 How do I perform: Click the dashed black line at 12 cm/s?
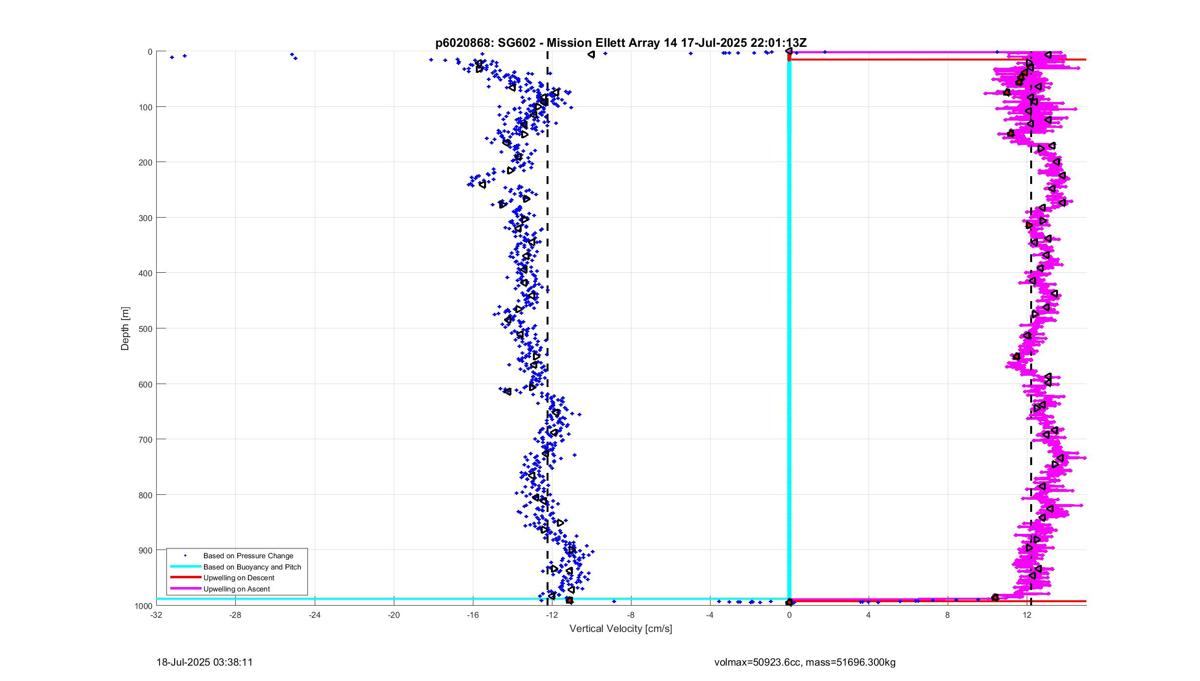(x=1030, y=328)
